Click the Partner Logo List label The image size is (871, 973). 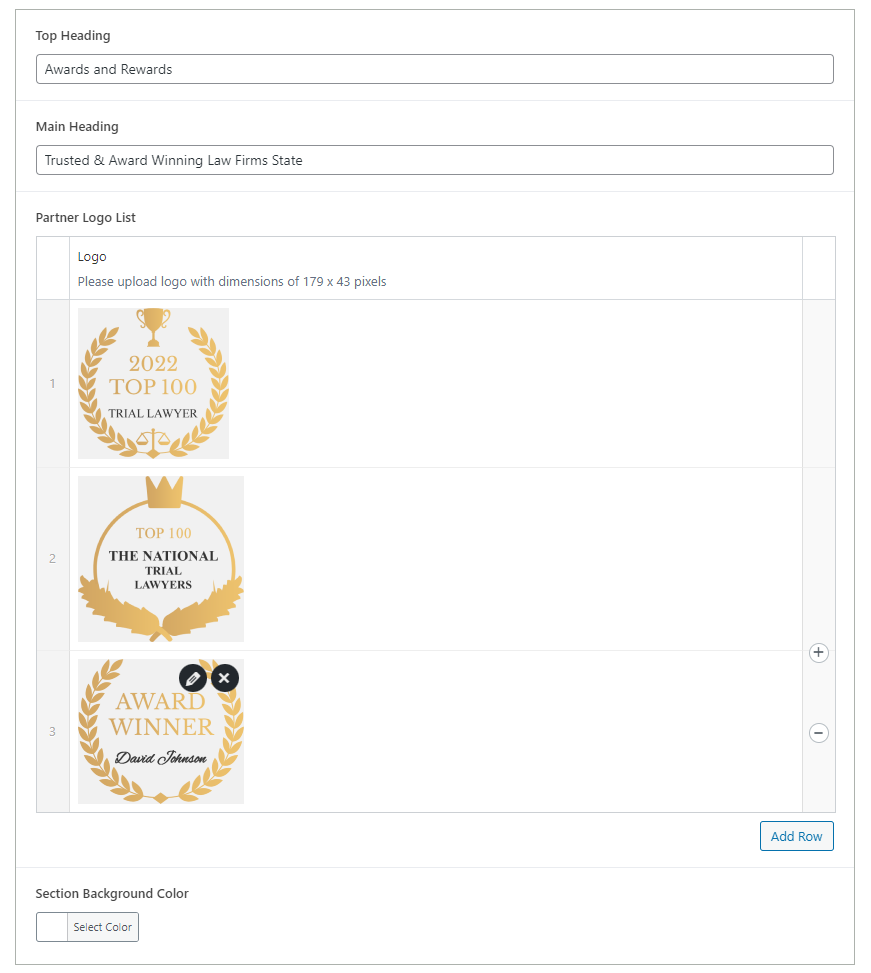point(86,217)
